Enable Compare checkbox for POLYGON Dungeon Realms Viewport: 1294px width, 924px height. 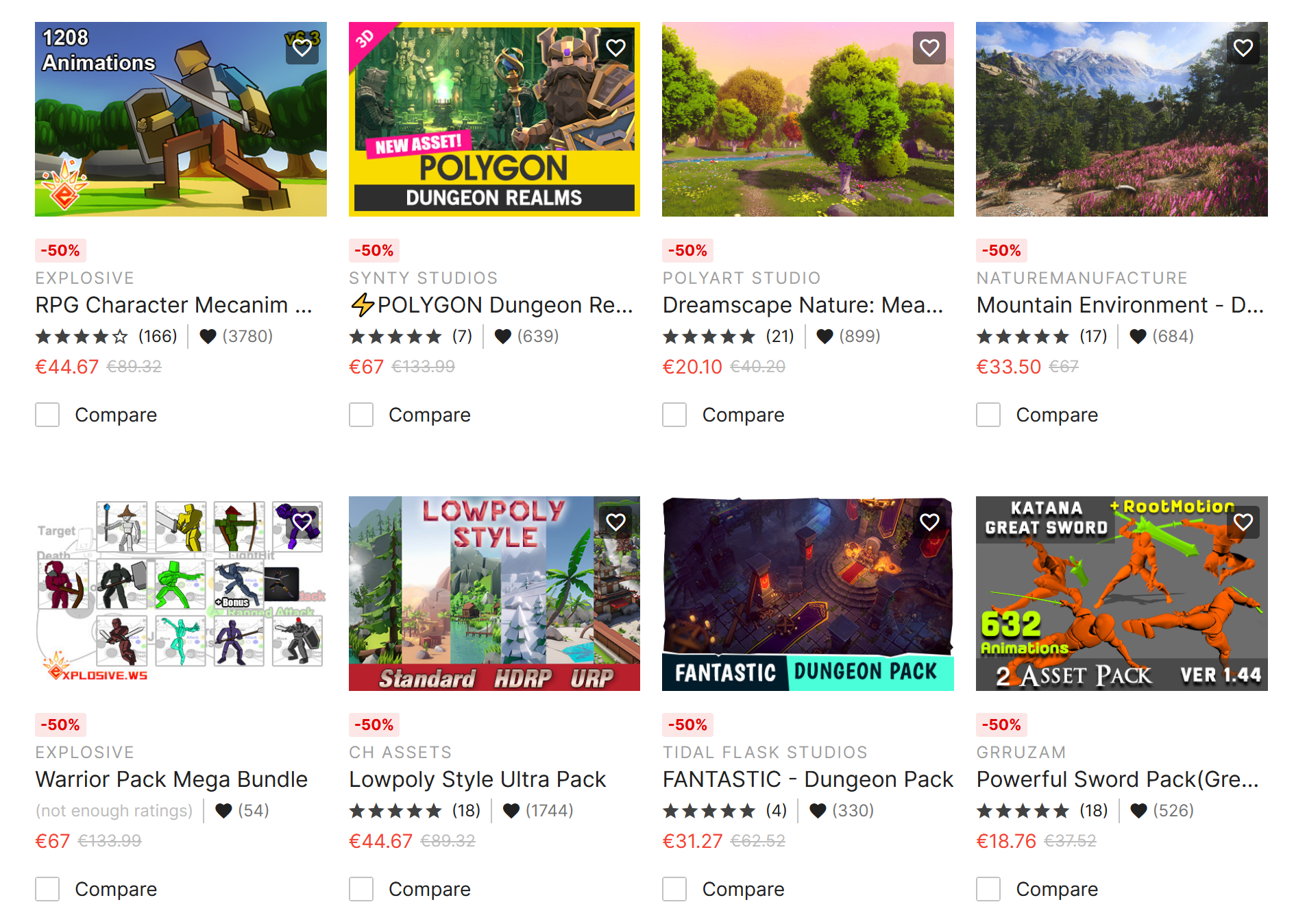(x=361, y=415)
